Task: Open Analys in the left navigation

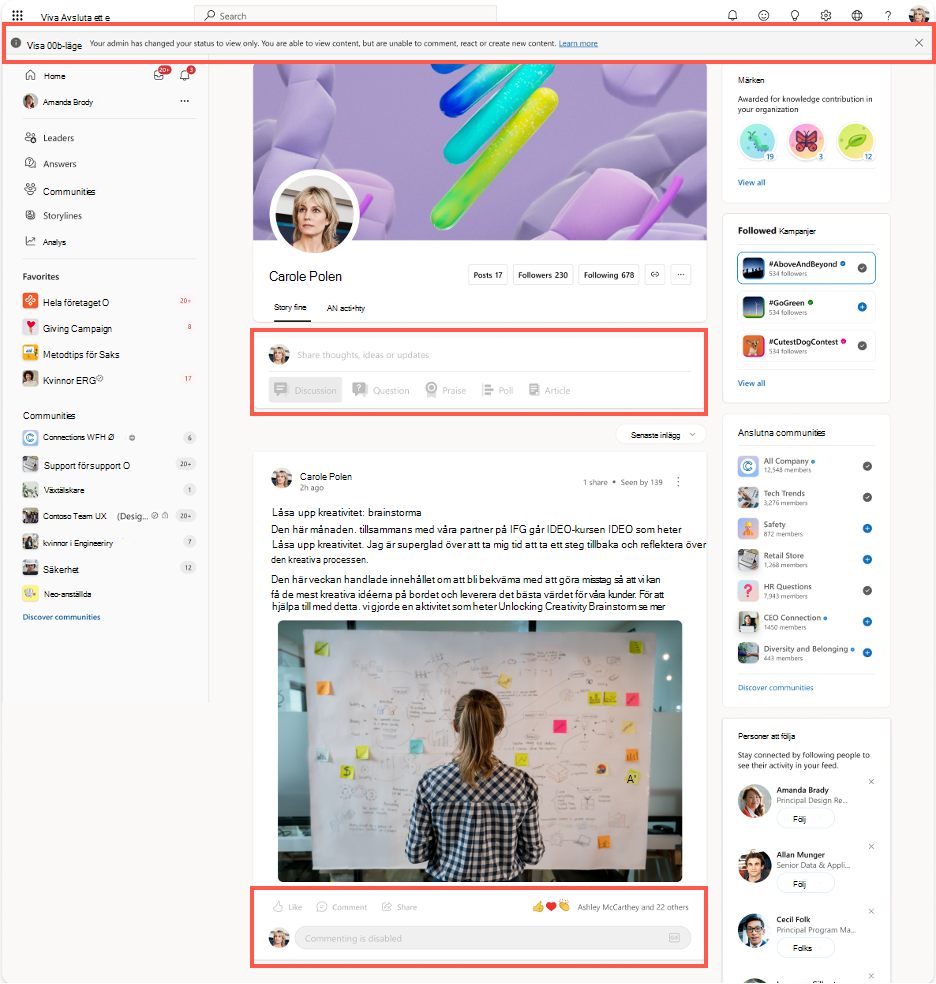Action: (54, 242)
